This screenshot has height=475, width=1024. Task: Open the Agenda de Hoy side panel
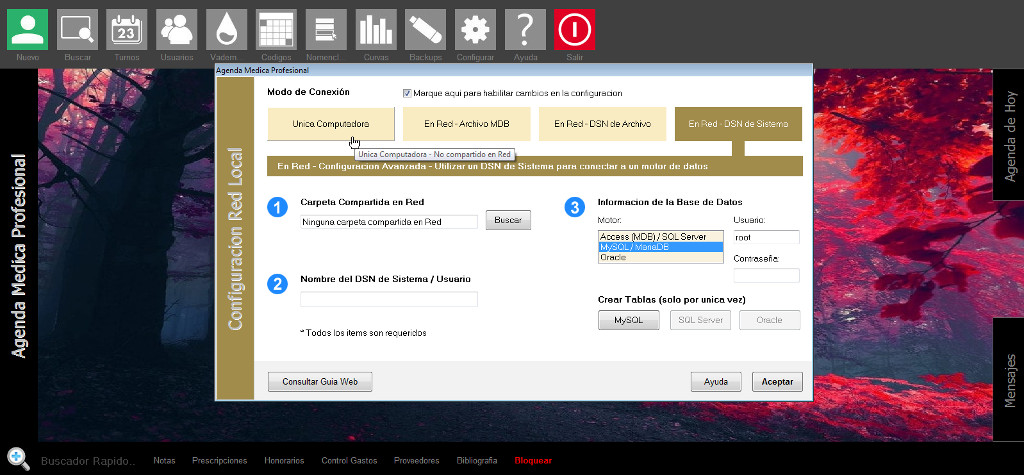click(x=1009, y=135)
